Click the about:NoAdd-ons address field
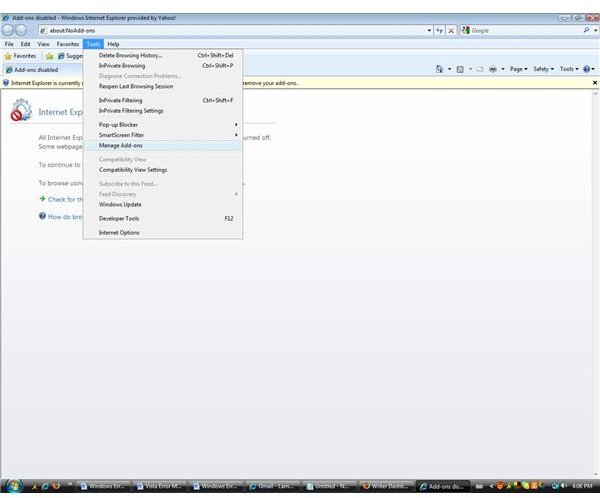 pos(233,31)
